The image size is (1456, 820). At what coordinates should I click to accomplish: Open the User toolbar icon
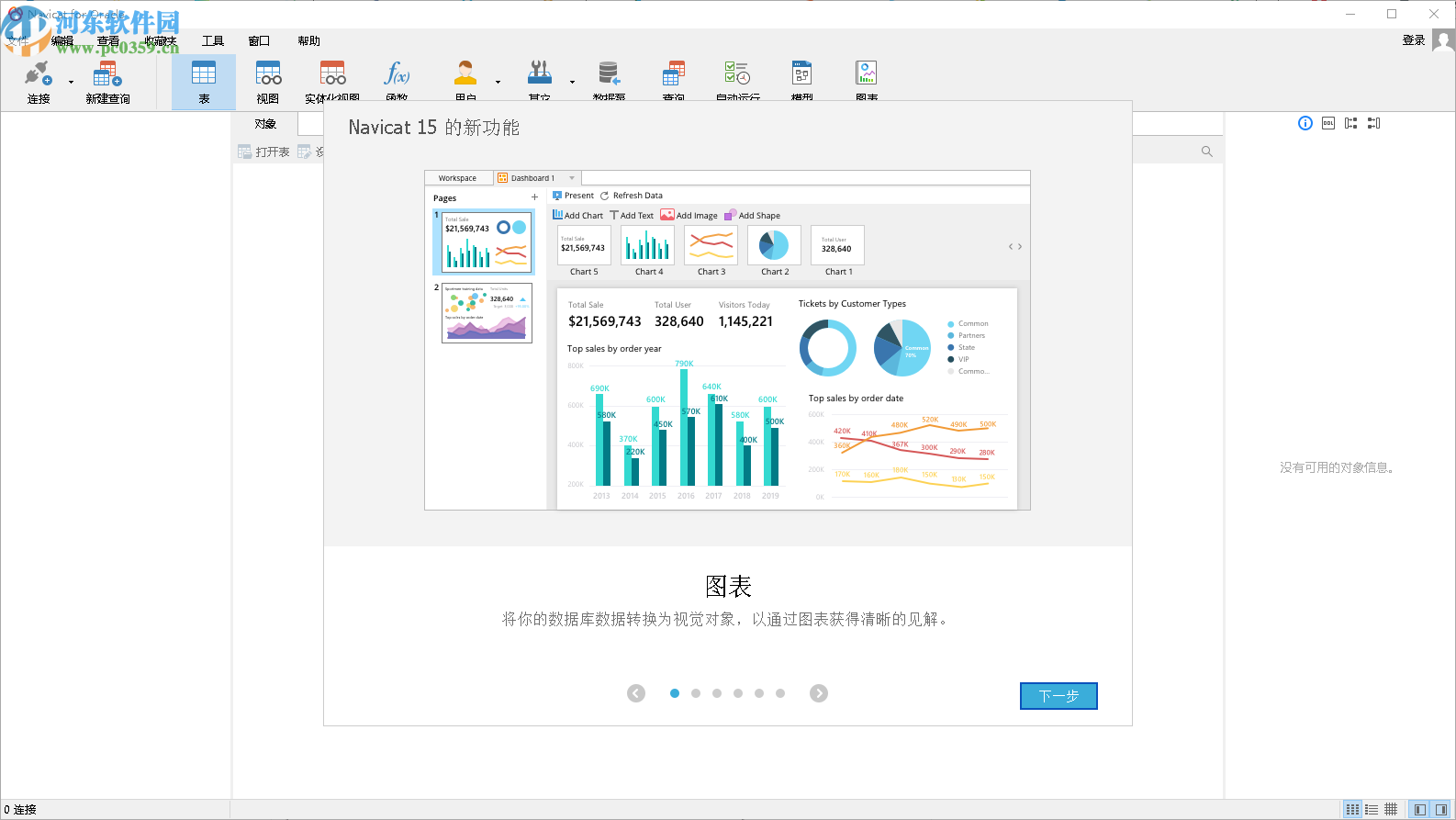pyautogui.click(x=465, y=83)
